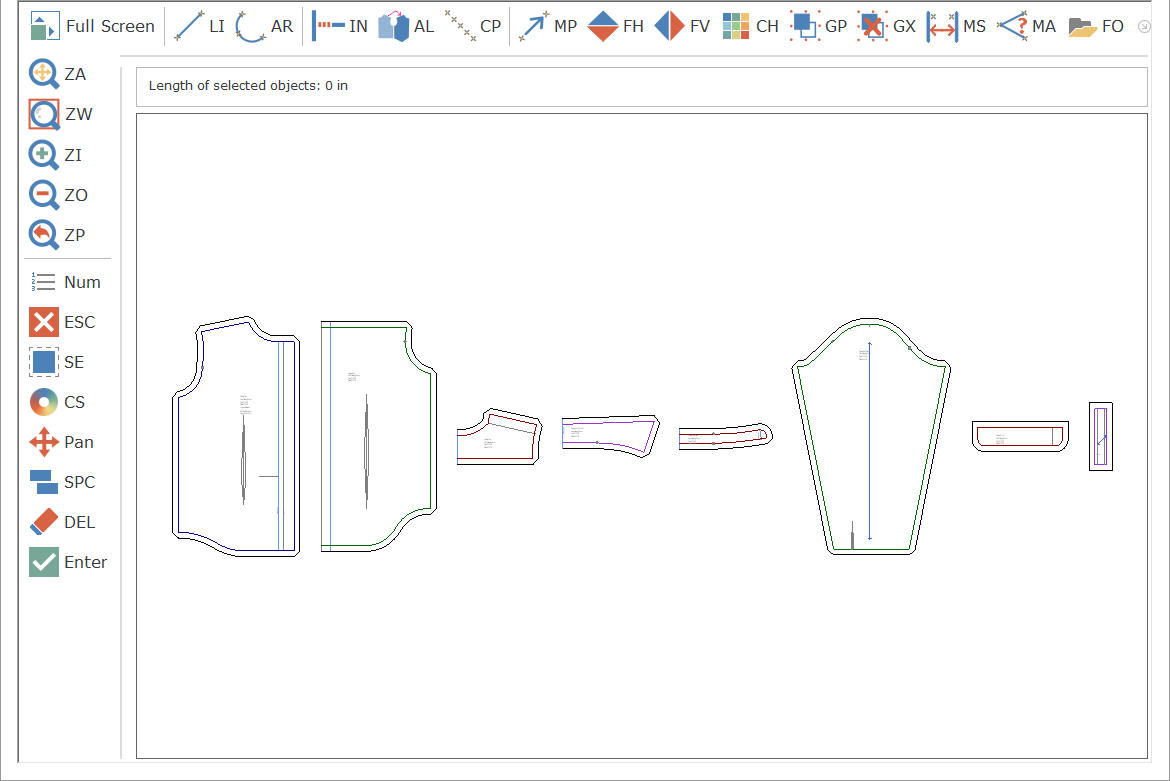This screenshot has height=781, width=1170.
Task: Open the FO folder tool
Action: coord(1096,27)
